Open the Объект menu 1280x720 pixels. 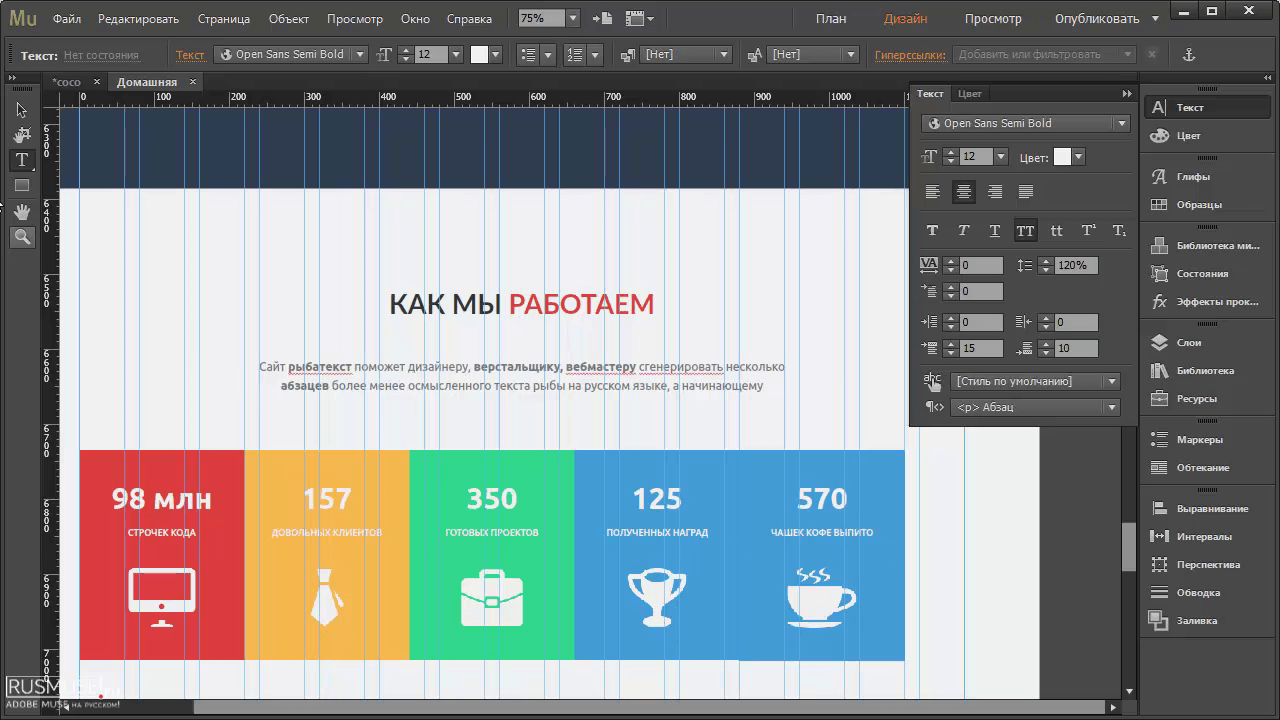(x=289, y=19)
